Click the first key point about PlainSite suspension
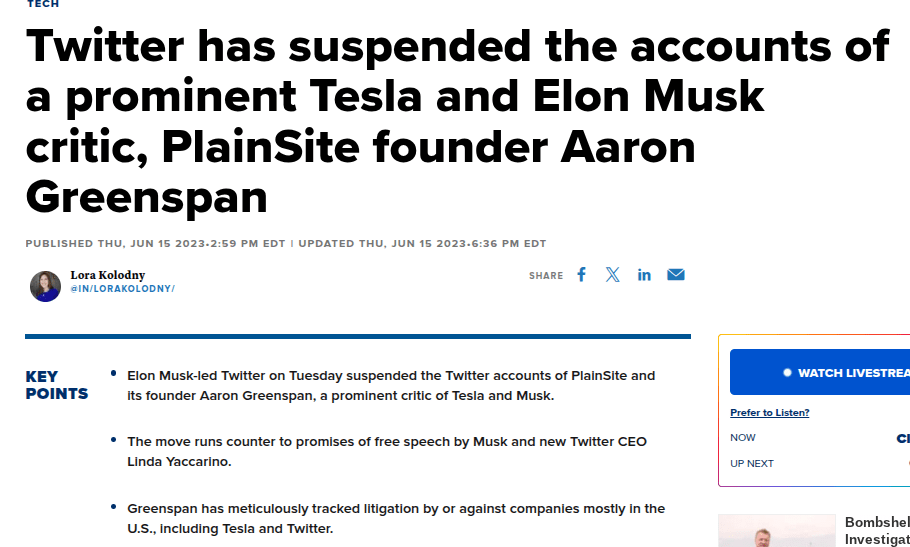910x547 pixels. click(x=390, y=385)
